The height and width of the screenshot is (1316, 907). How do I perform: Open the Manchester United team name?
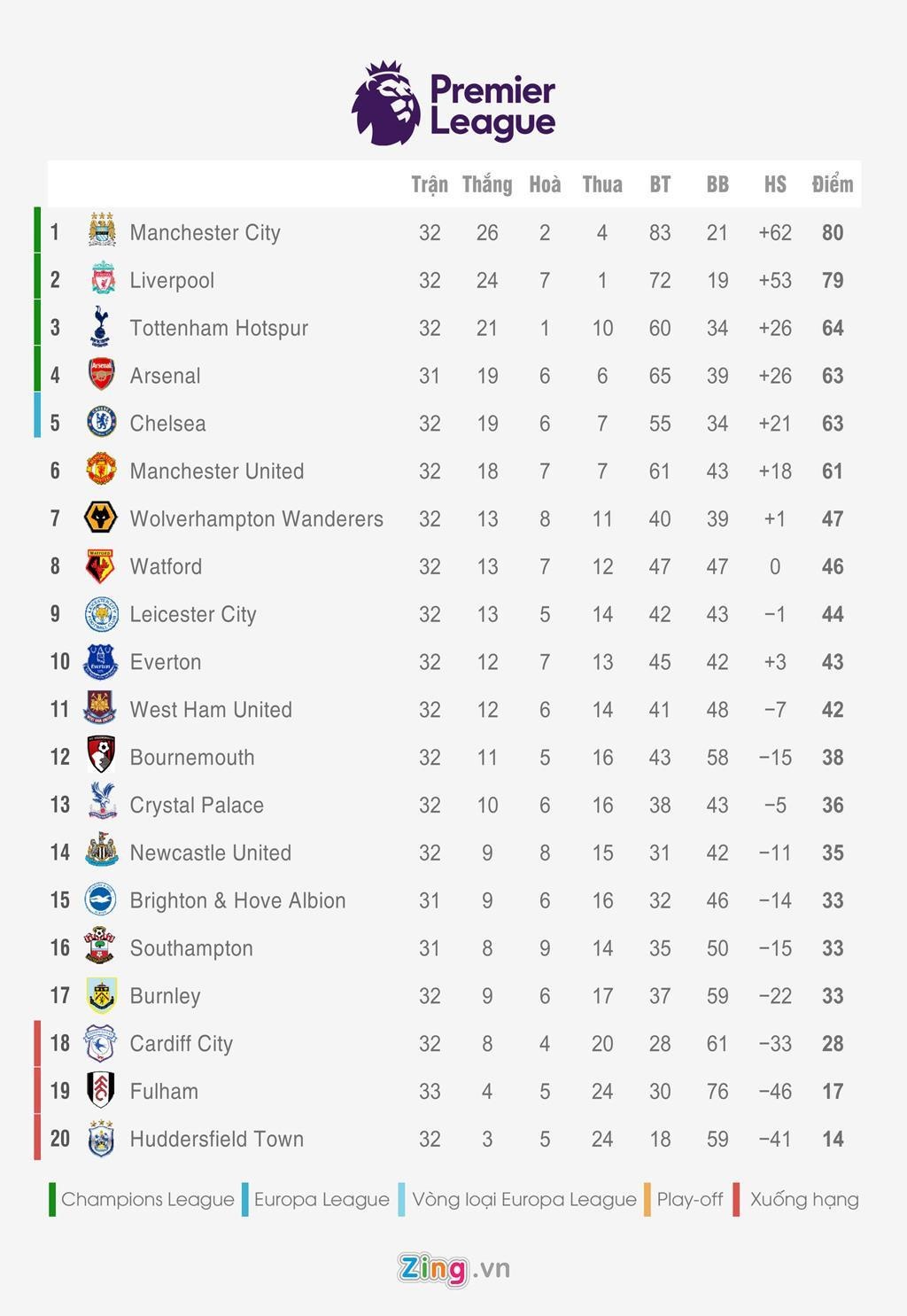pos(217,471)
